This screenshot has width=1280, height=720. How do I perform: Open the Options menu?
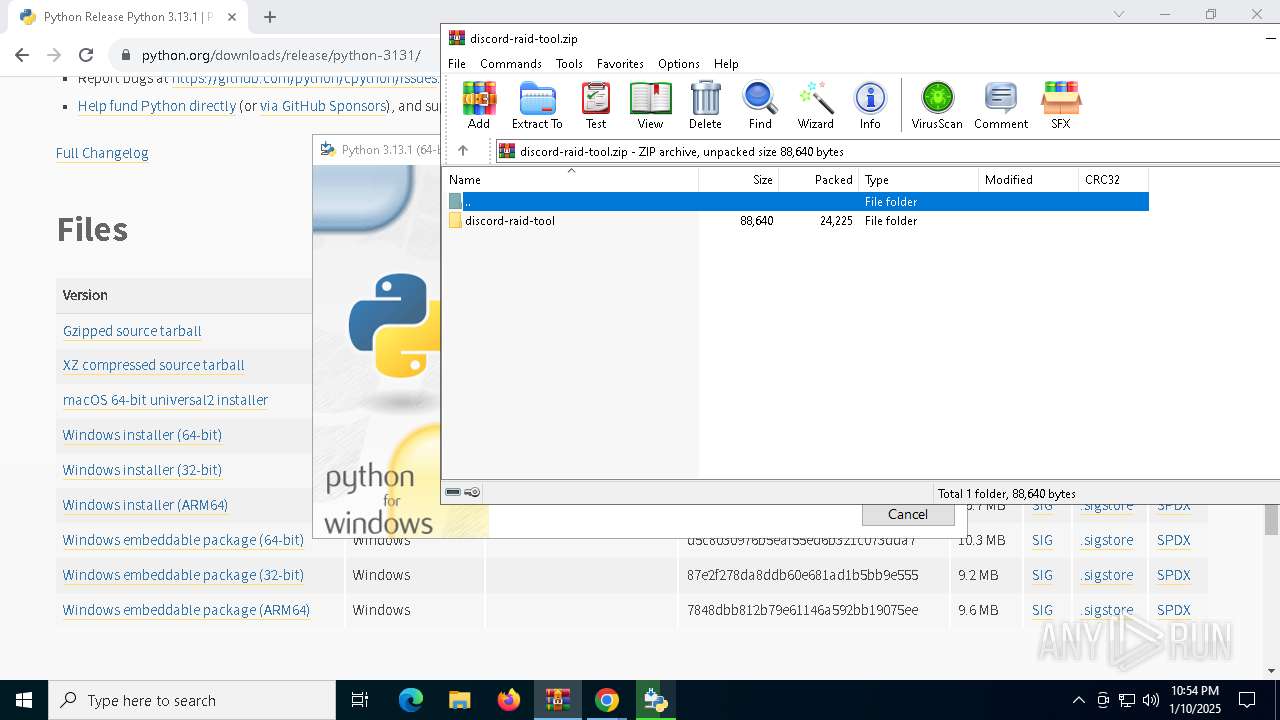pyautogui.click(x=679, y=63)
